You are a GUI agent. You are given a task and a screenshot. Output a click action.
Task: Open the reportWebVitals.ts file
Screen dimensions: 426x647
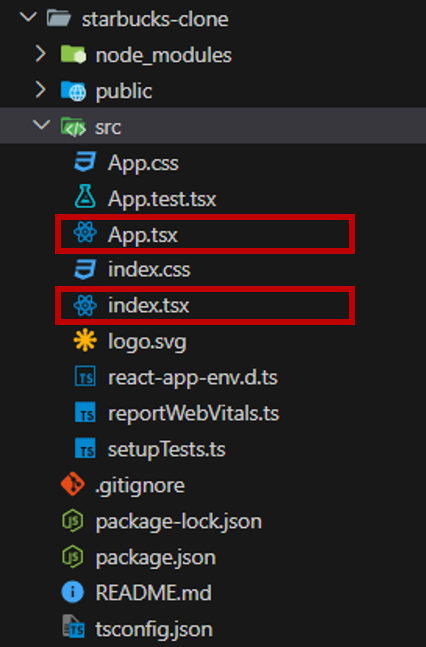(194, 414)
